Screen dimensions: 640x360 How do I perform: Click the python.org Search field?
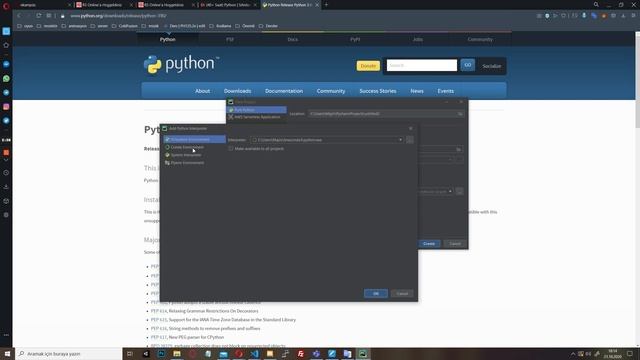tap(422, 65)
